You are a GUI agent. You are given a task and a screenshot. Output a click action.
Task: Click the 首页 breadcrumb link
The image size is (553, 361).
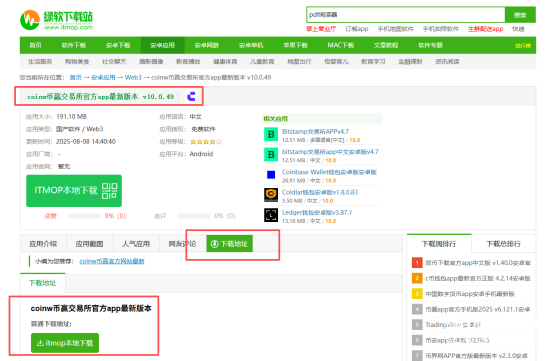pos(75,77)
